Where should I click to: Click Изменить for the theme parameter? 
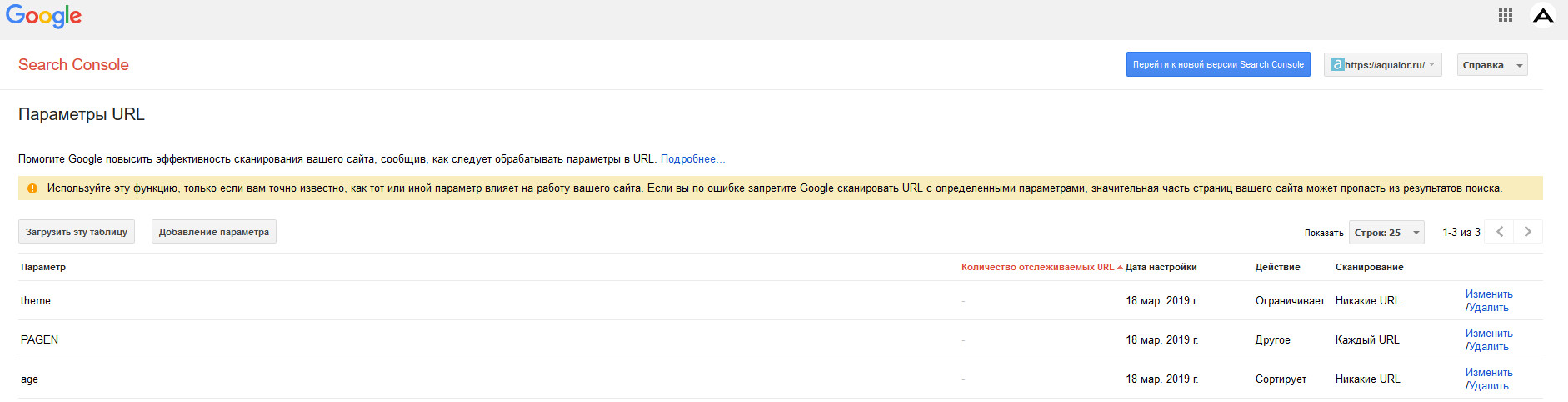(x=1489, y=294)
